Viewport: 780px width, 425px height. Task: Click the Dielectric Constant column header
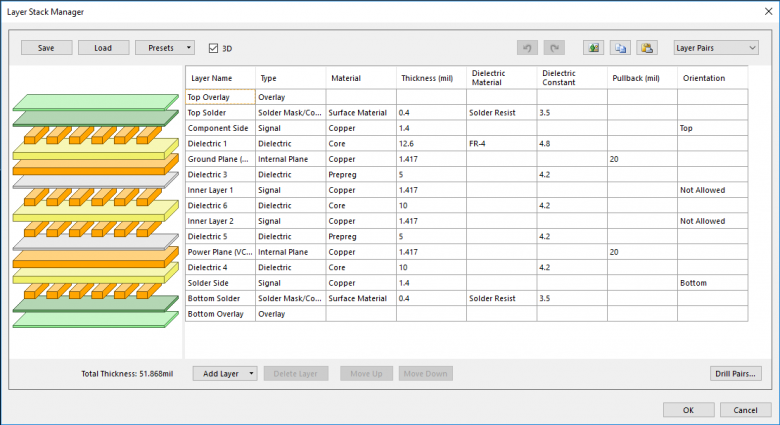coord(572,78)
